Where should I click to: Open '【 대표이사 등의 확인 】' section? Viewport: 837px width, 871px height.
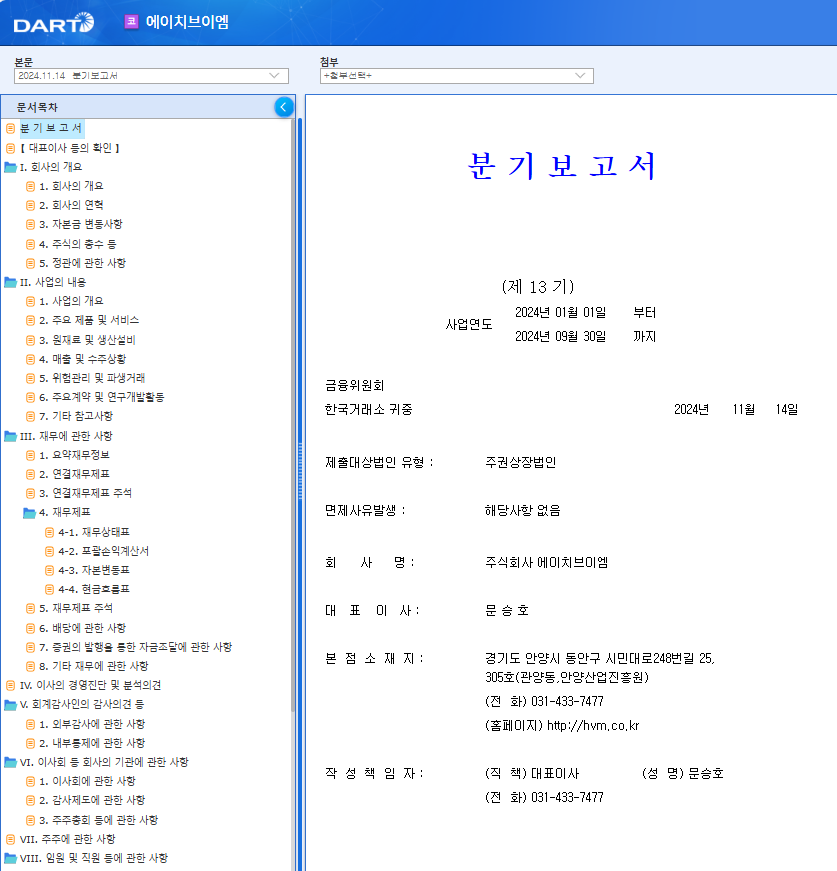coord(69,148)
